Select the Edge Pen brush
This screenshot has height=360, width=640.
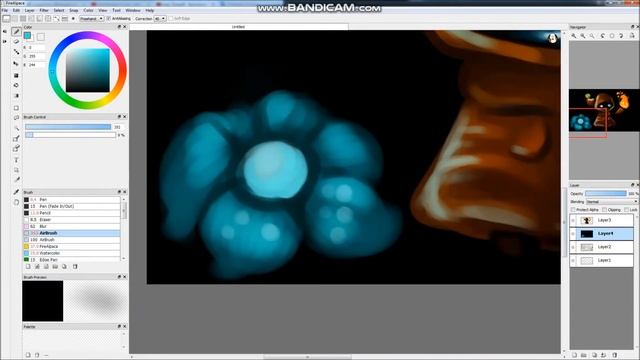tap(72, 260)
